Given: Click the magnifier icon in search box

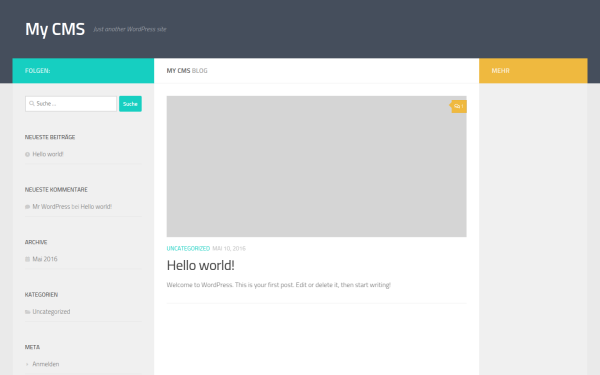Looking at the screenshot, I should pos(32,104).
